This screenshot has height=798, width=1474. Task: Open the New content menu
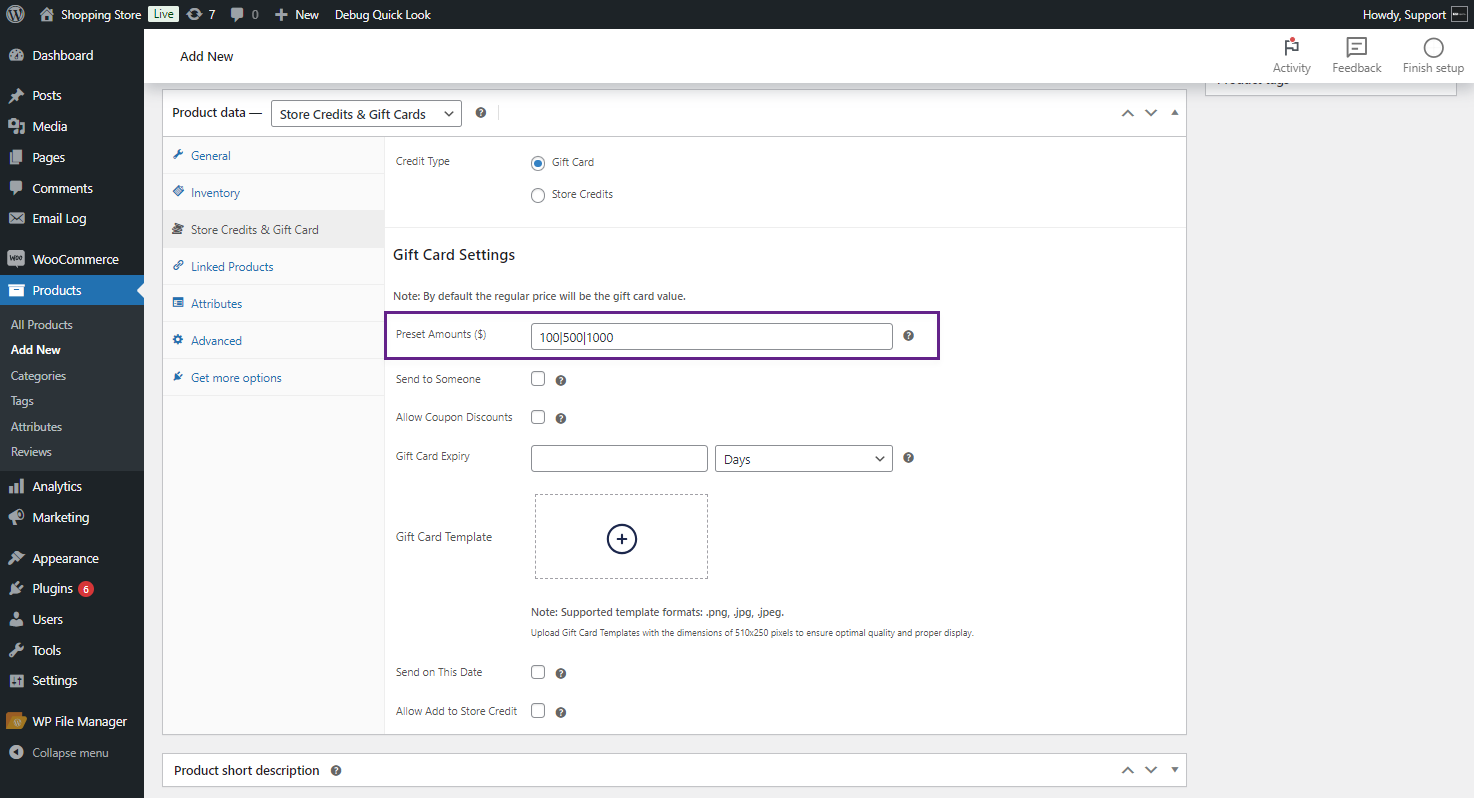point(297,15)
